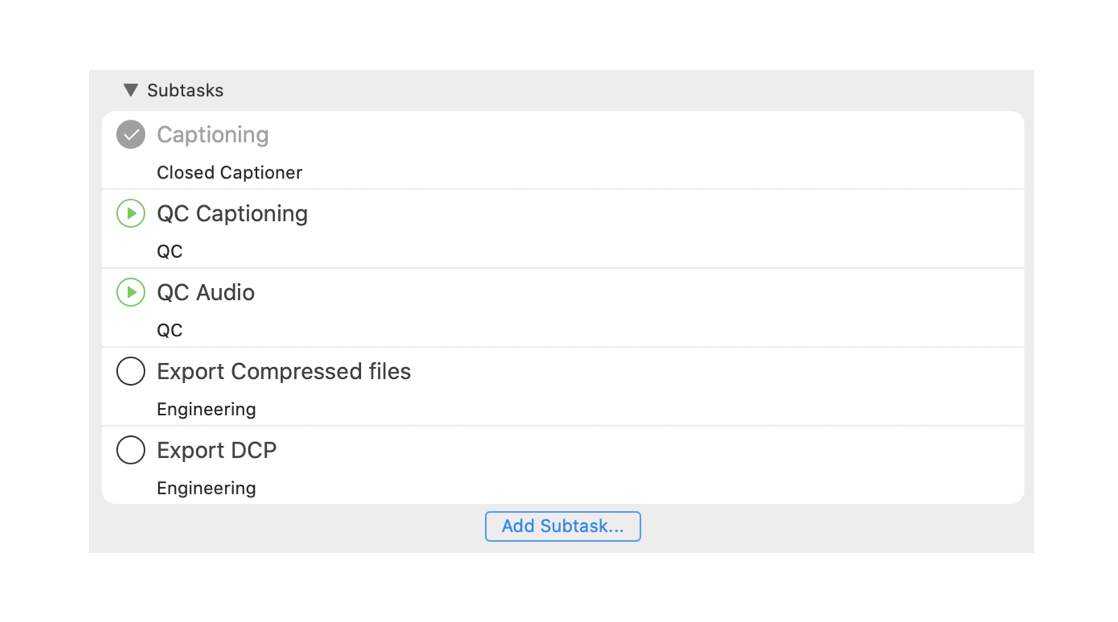Check off the Export DCP circle

tap(130, 450)
